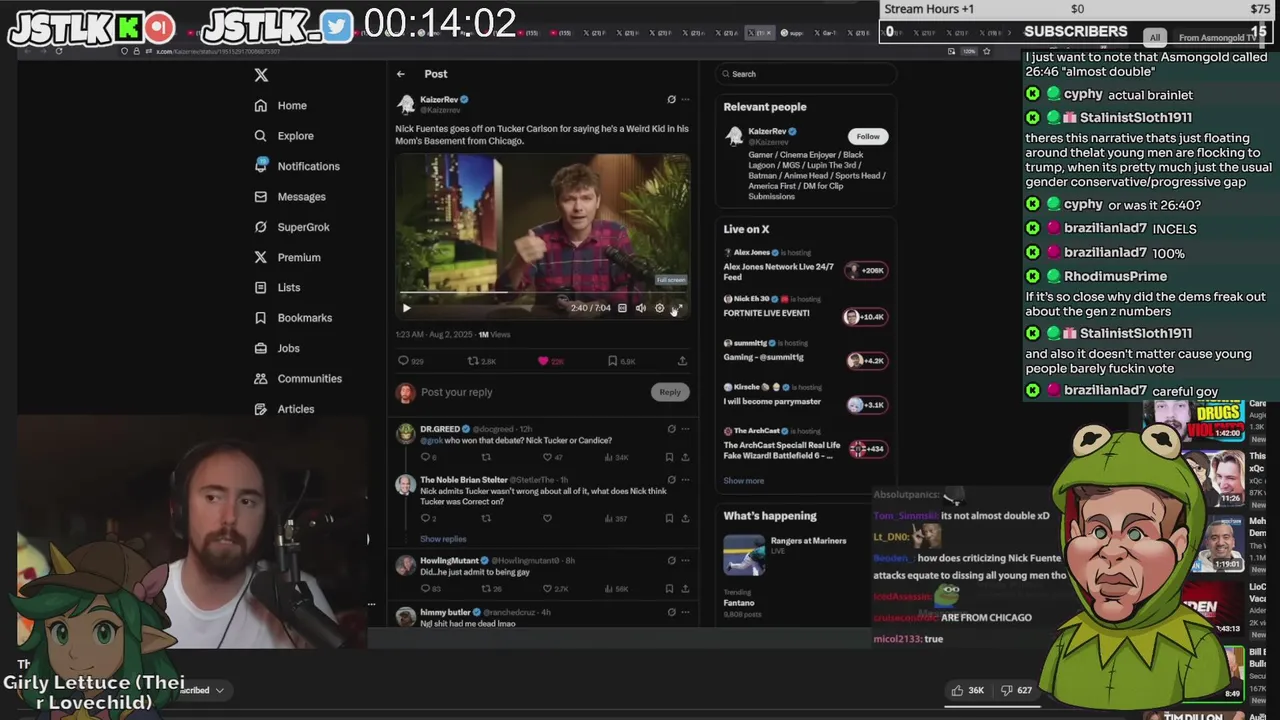
Task: Click the YouTube like button showing 36K
Action: point(967,690)
